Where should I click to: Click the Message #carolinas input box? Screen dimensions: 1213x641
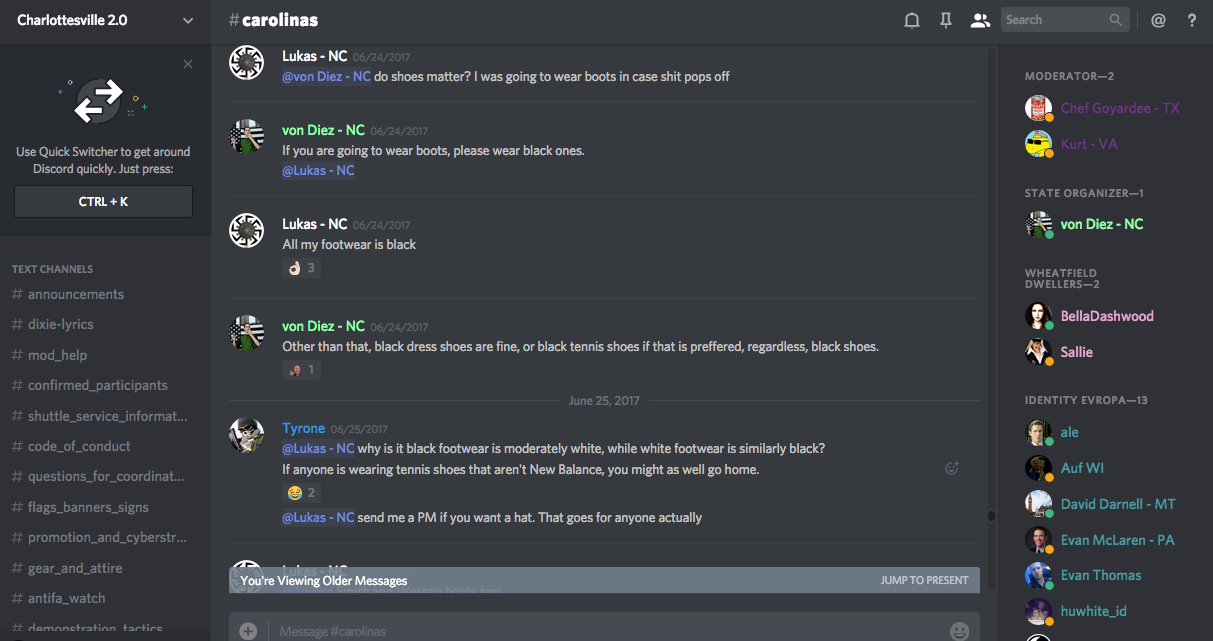click(600, 631)
